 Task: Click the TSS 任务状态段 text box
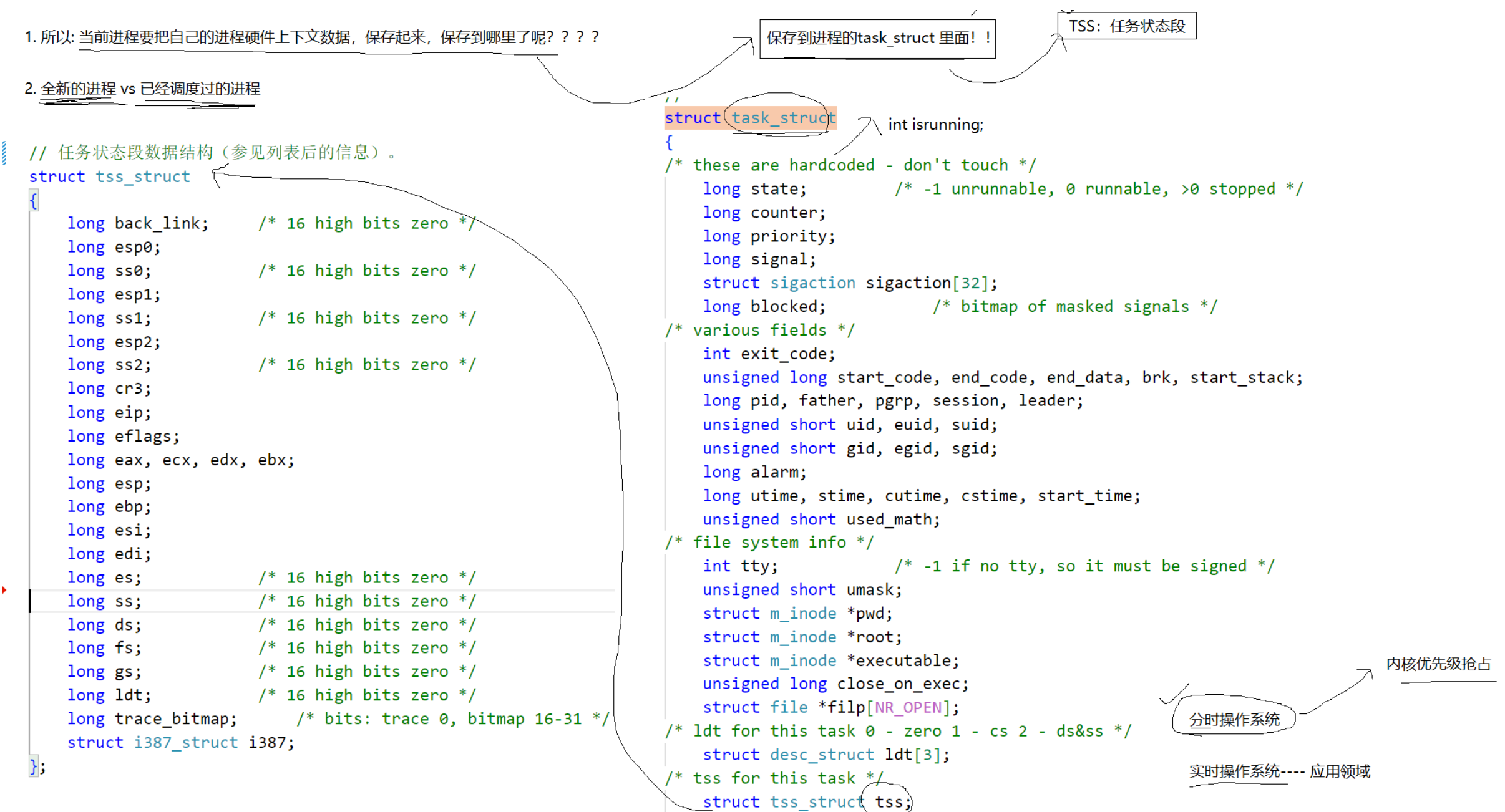pyautogui.click(x=1126, y=26)
